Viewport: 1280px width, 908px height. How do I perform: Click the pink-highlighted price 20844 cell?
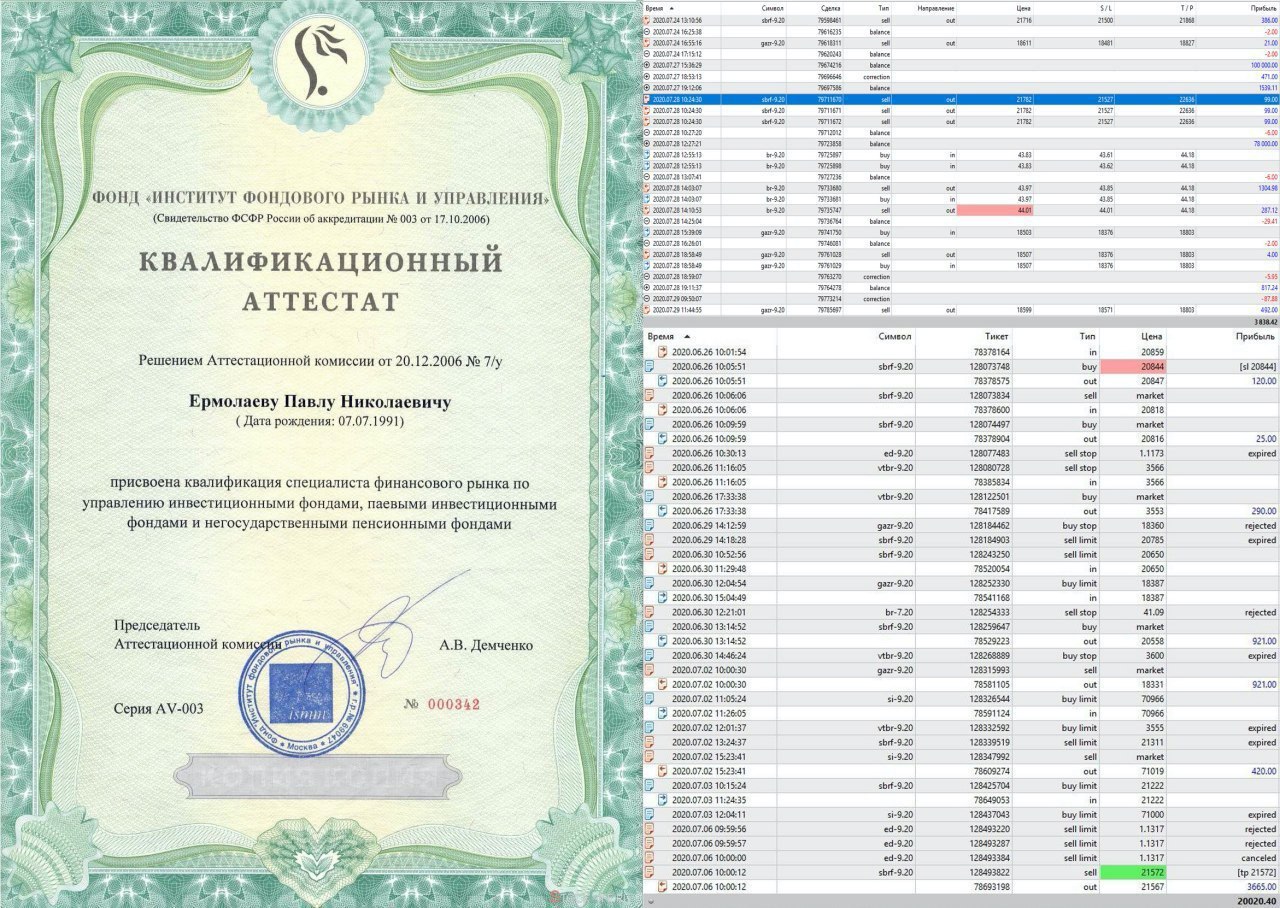[1134, 366]
